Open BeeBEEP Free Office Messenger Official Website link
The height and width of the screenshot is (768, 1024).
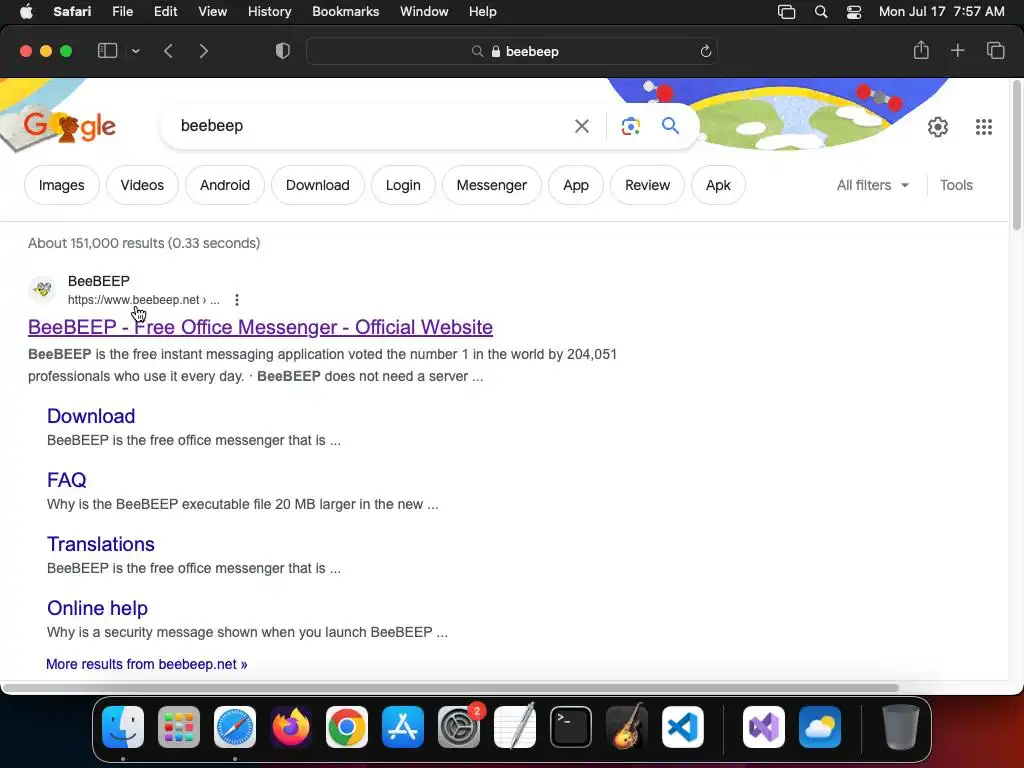[260, 327]
